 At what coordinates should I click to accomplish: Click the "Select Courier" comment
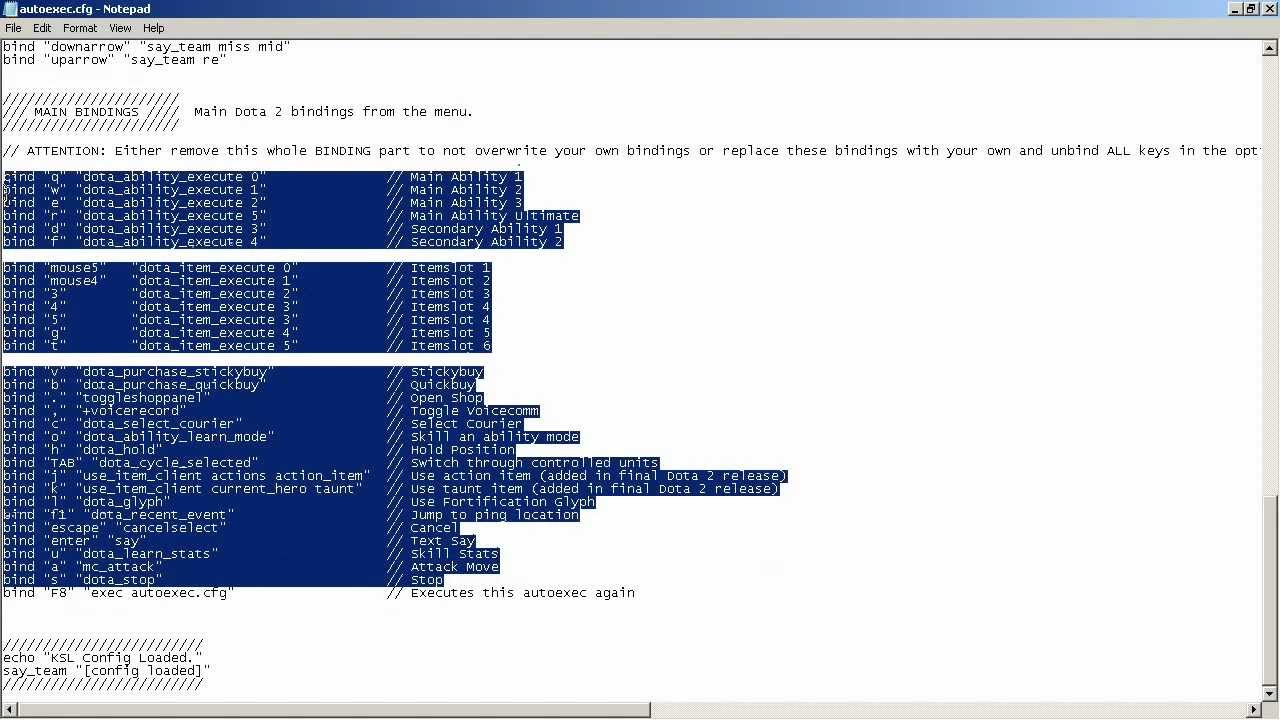coord(466,424)
